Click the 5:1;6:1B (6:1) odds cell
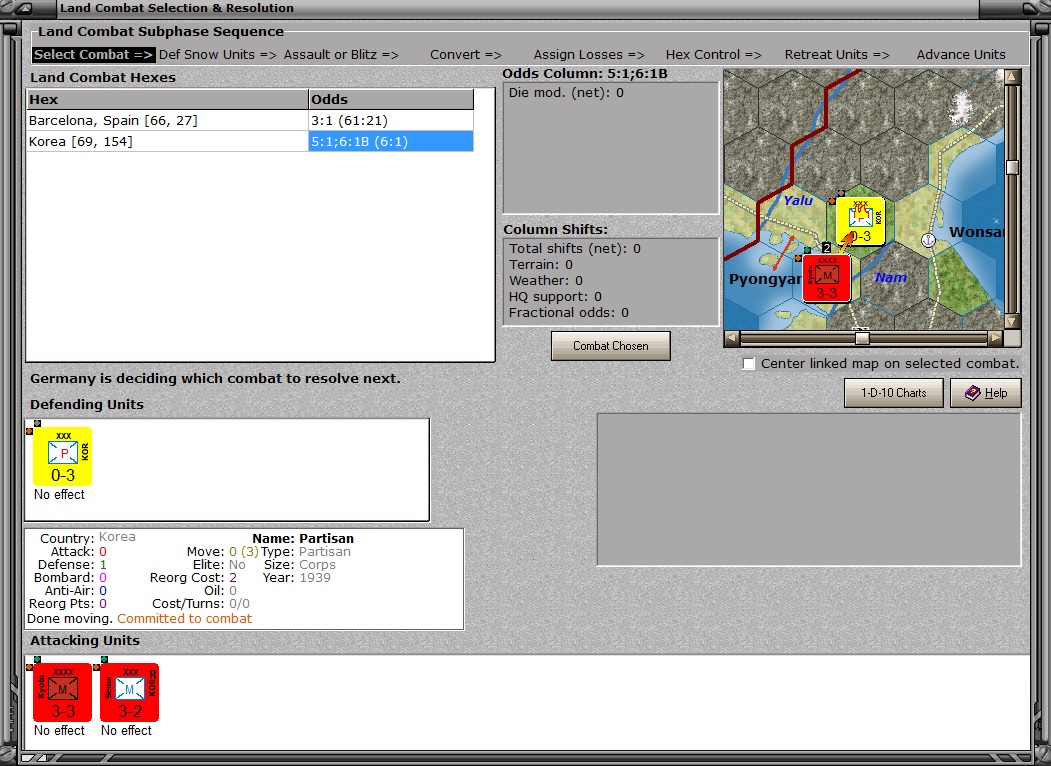Screen dimensions: 1051x766 pos(391,141)
